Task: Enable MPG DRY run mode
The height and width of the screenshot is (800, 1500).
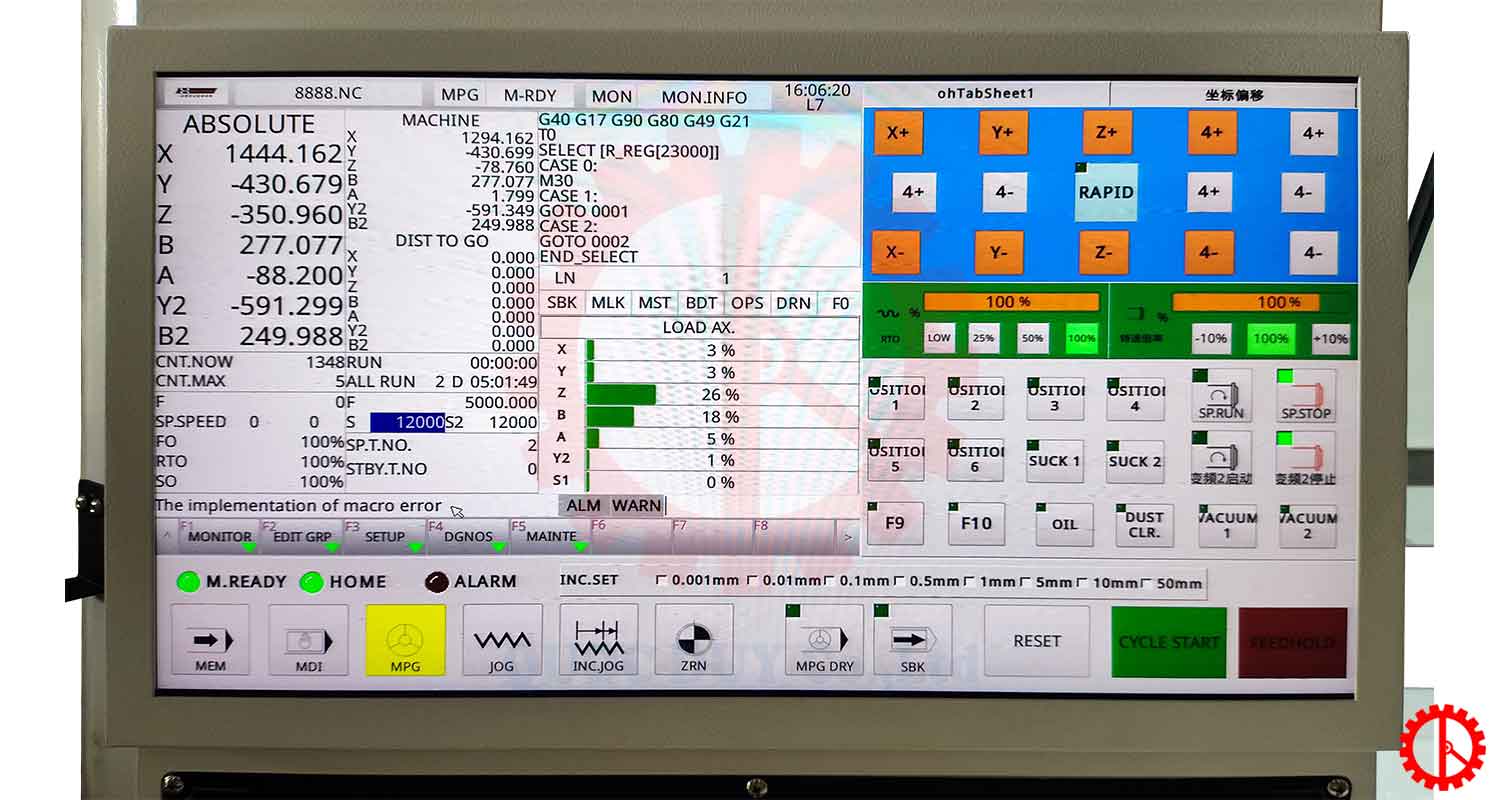Action: 824,640
